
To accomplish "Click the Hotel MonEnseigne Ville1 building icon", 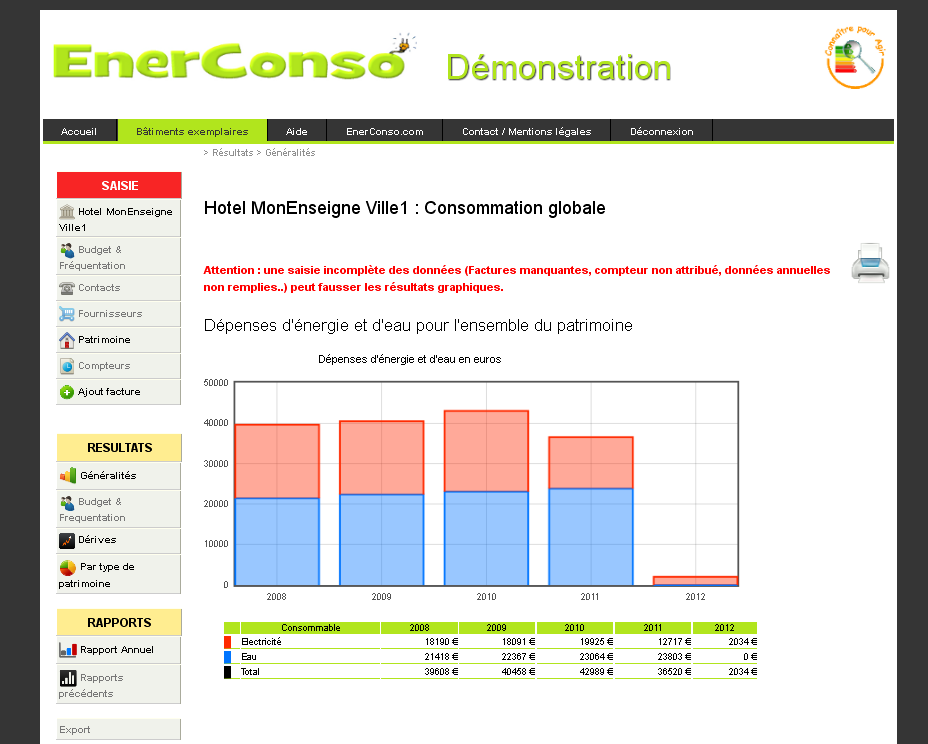I will pos(64,211).
